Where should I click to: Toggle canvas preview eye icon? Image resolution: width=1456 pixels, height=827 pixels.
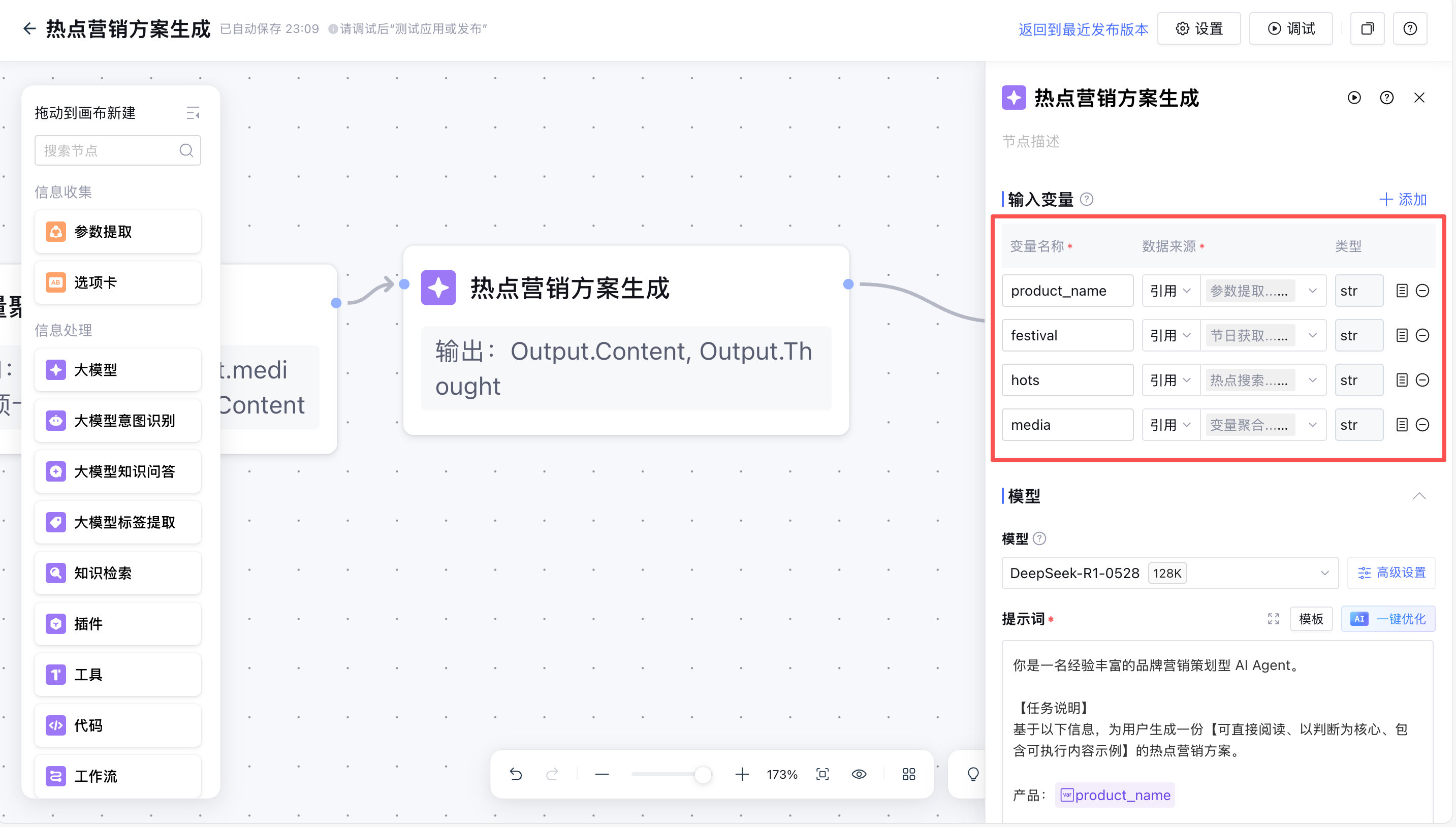859,774
